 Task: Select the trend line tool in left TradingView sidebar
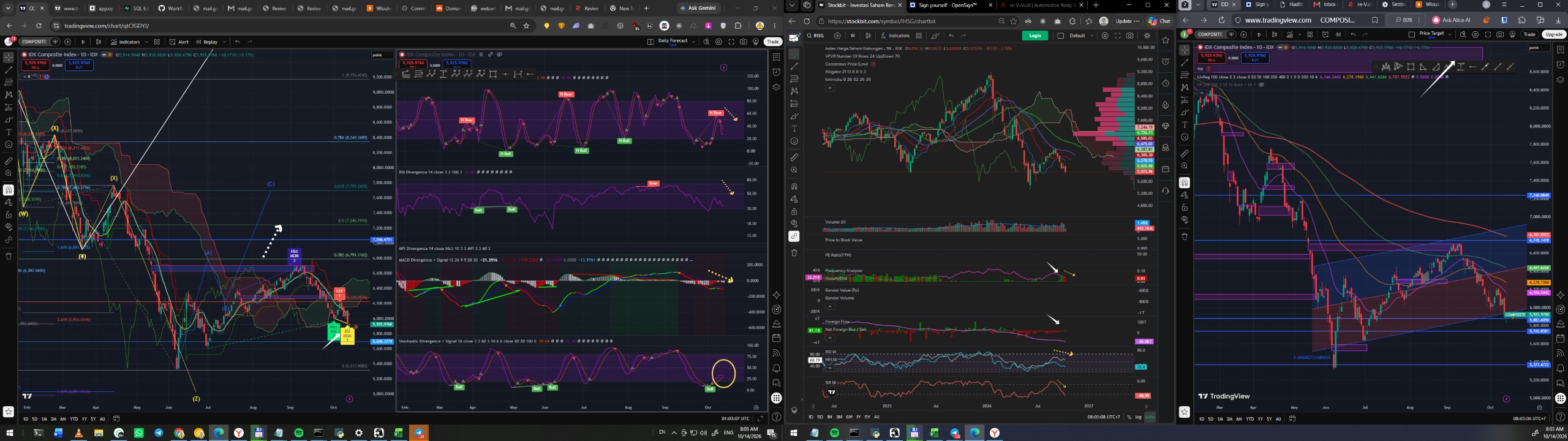pyautogui.click(x=9, y=70)
